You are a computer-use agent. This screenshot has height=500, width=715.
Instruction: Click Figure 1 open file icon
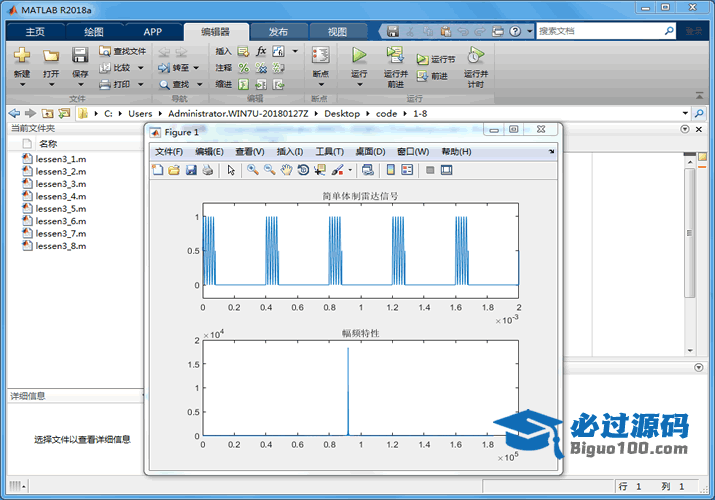[174, 170]
